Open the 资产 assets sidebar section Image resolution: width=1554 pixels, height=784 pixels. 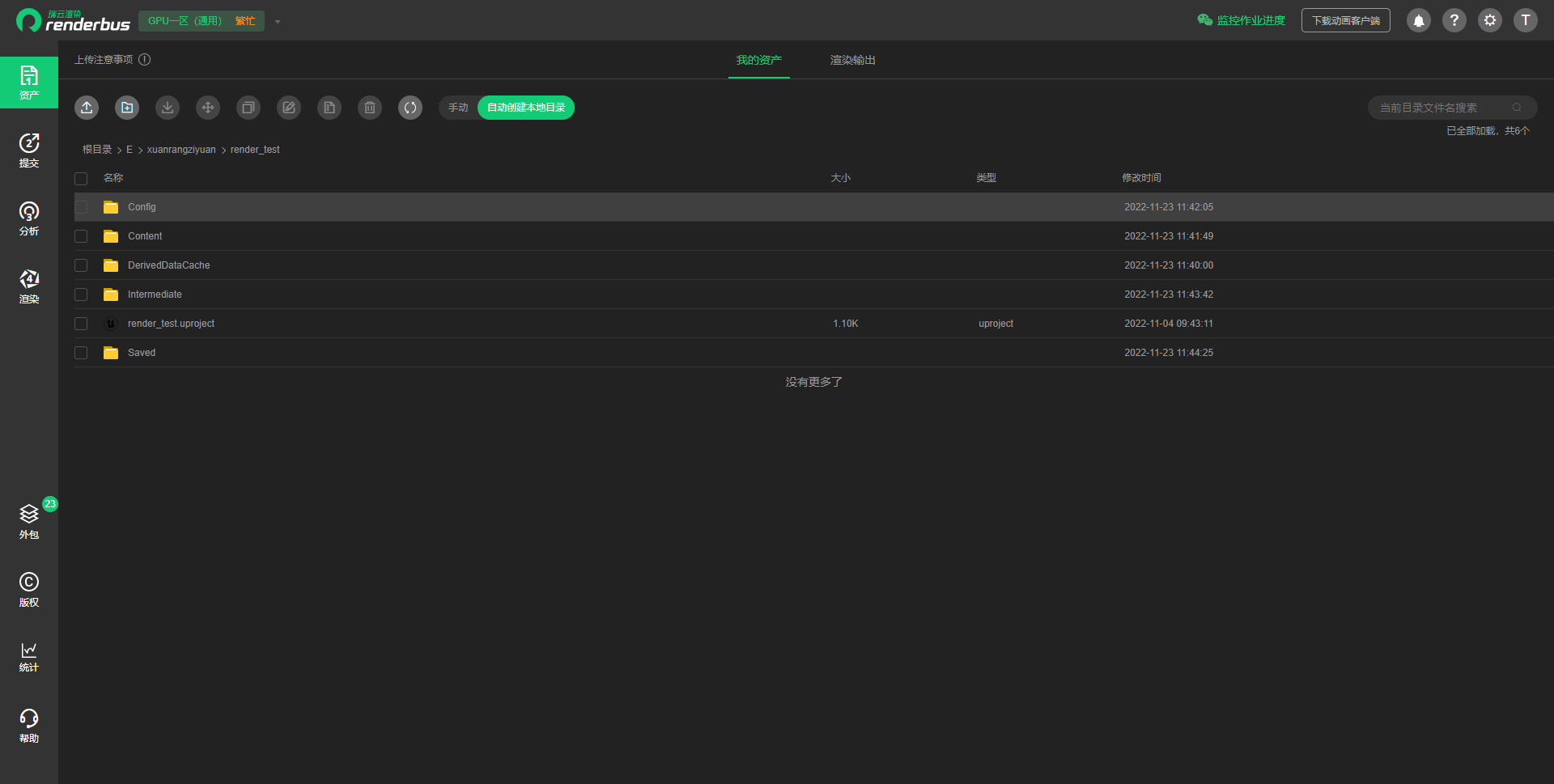coord(29,83)
